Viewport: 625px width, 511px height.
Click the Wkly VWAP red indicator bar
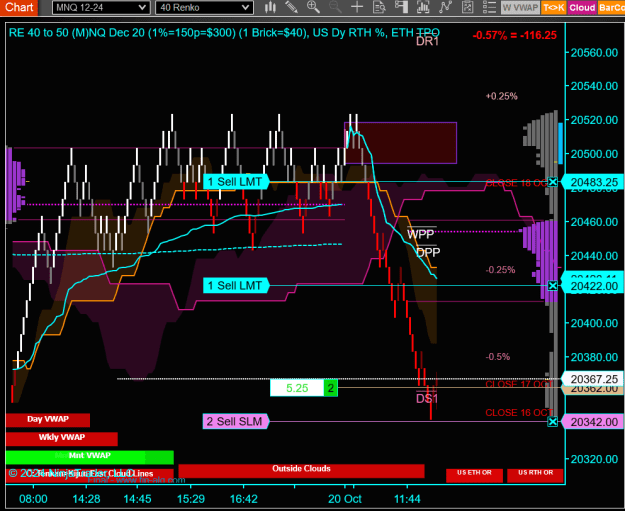coord(62,438)
